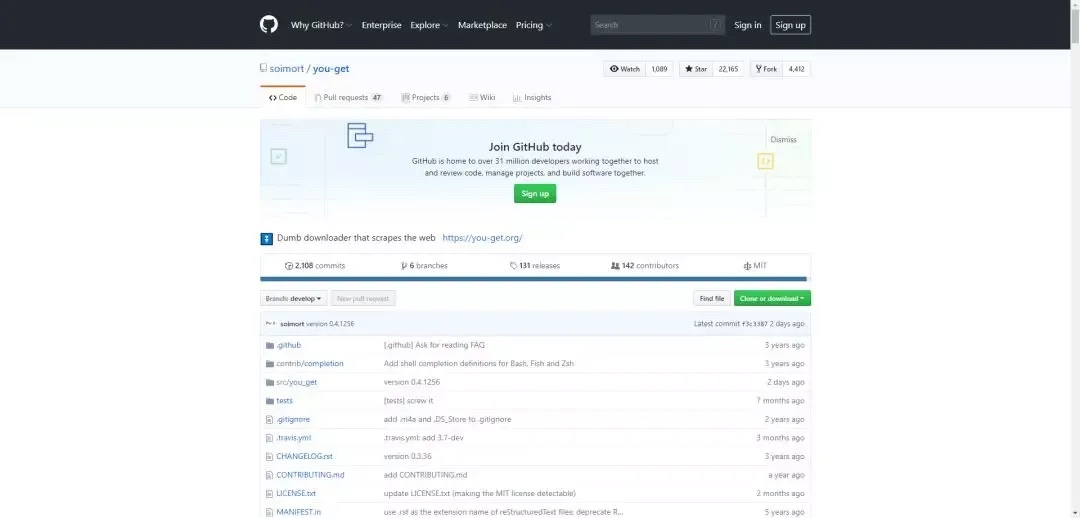This screenshot has width=1080, height=518.
Task: Open the Clone or download dropdown
Action: 772,299
